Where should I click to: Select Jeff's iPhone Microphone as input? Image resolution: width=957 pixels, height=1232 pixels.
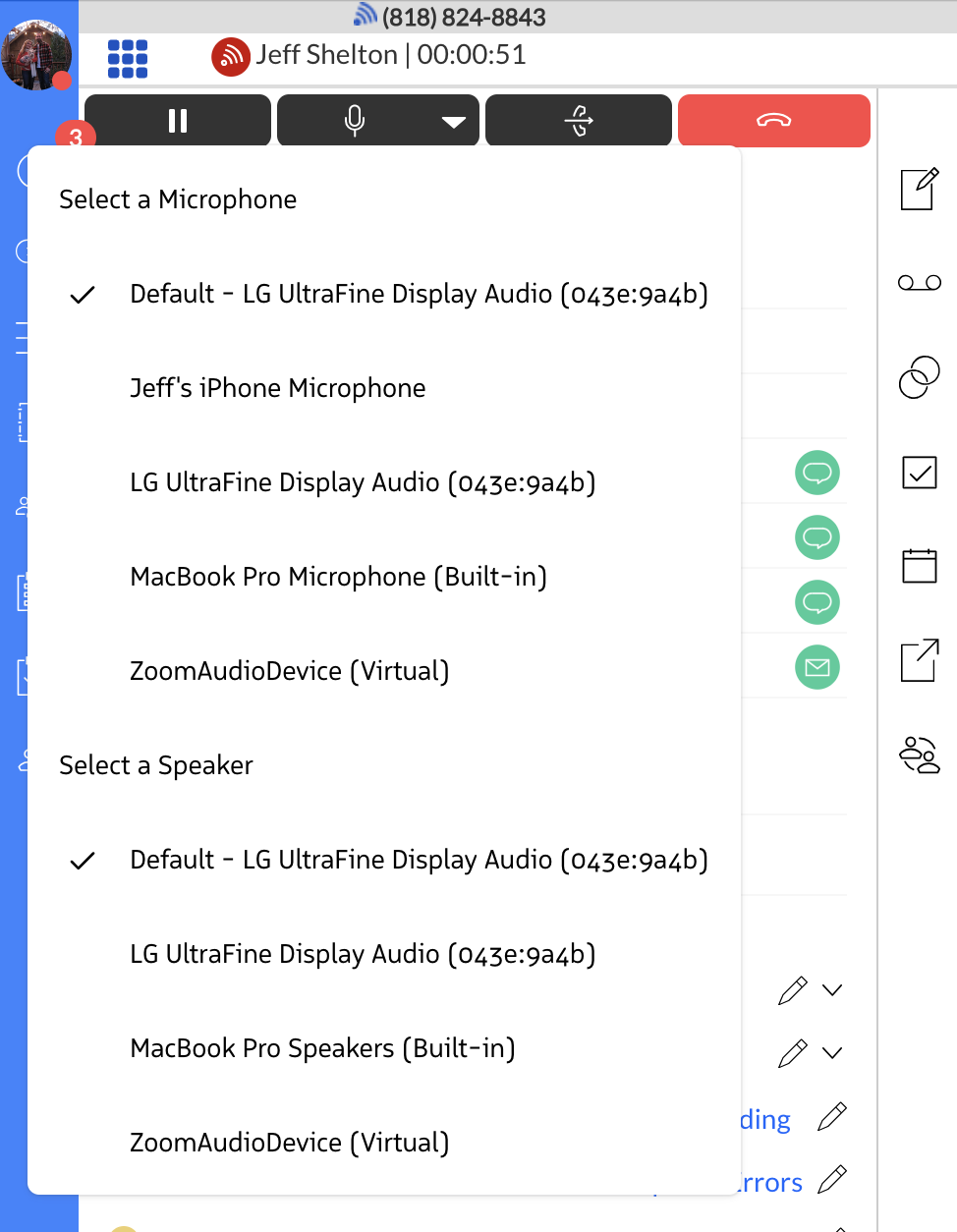(277, 388)
